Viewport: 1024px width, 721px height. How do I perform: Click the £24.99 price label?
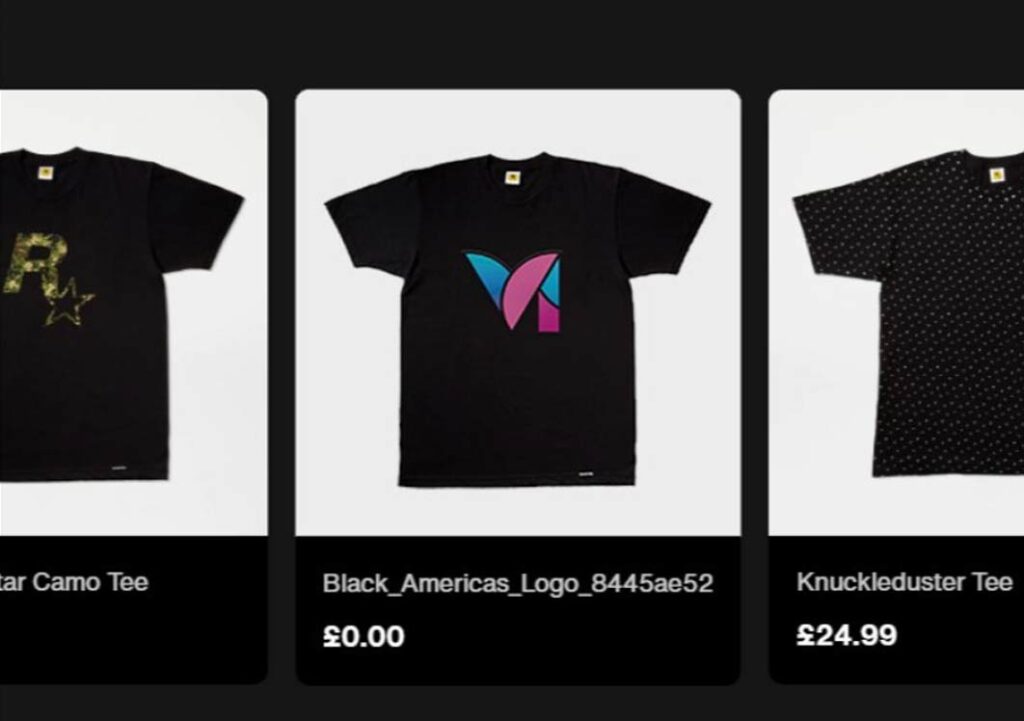(x=846, y=635)
